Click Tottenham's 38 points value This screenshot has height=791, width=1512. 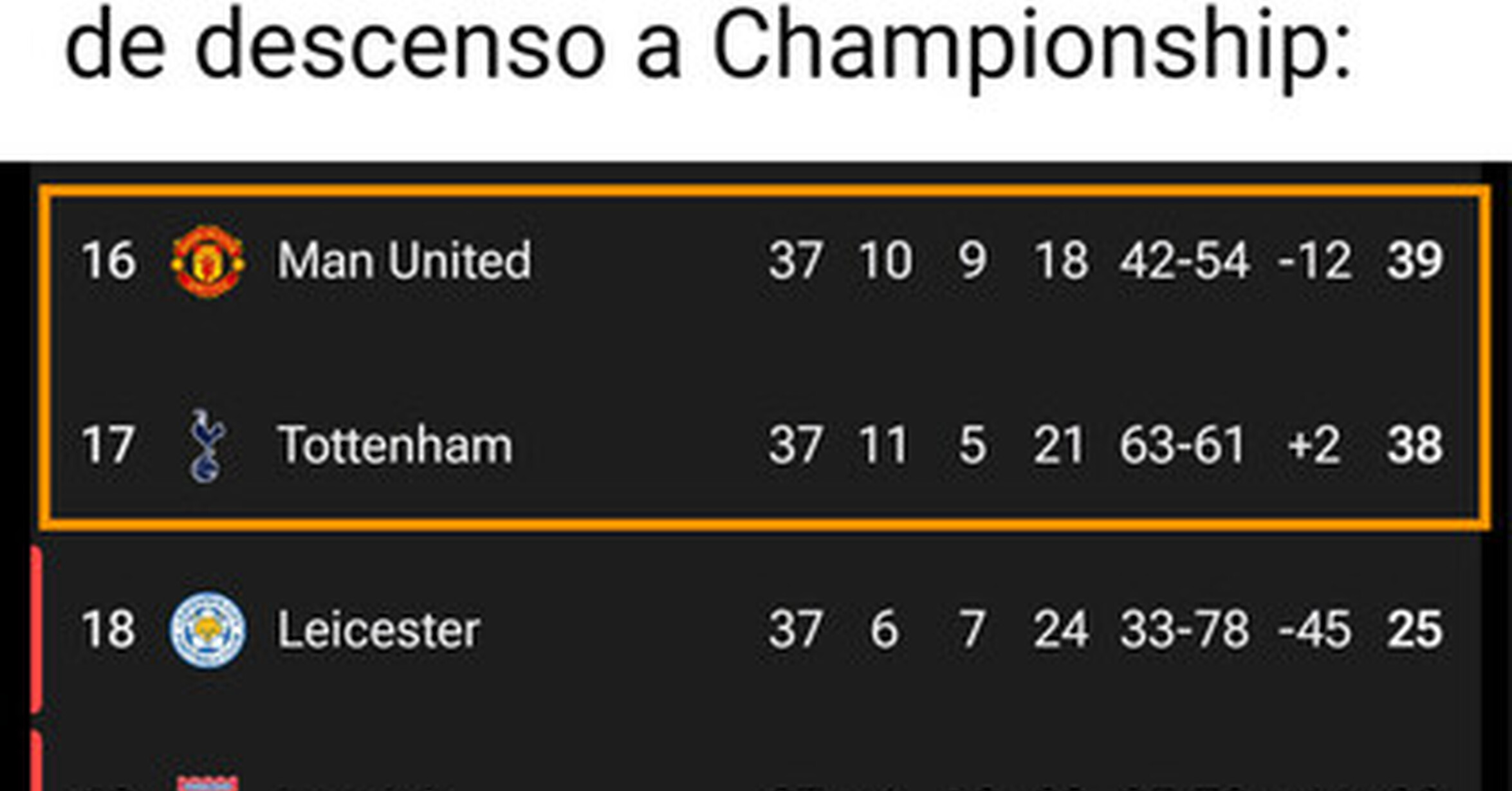(x=1414, y=445)
